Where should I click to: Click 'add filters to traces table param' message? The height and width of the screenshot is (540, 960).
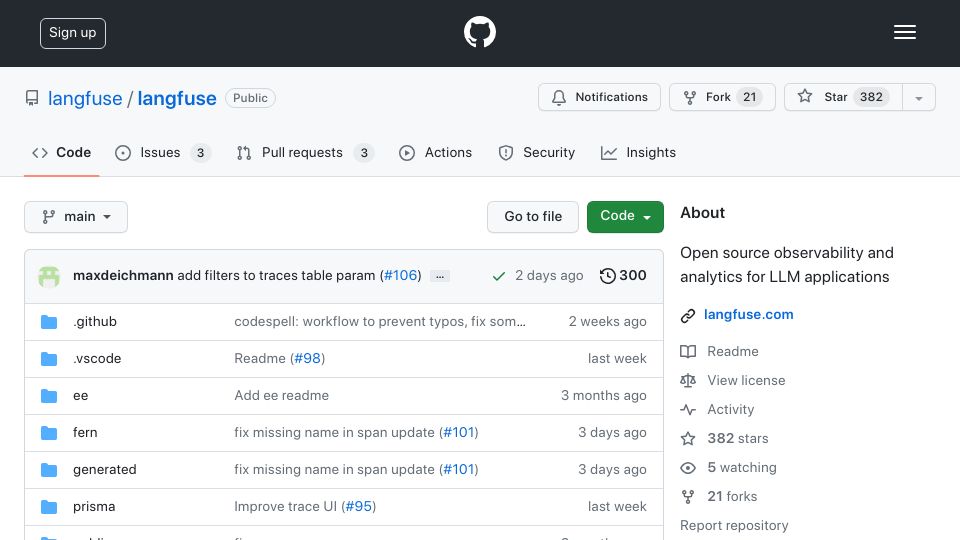click(x=276, y=276)
